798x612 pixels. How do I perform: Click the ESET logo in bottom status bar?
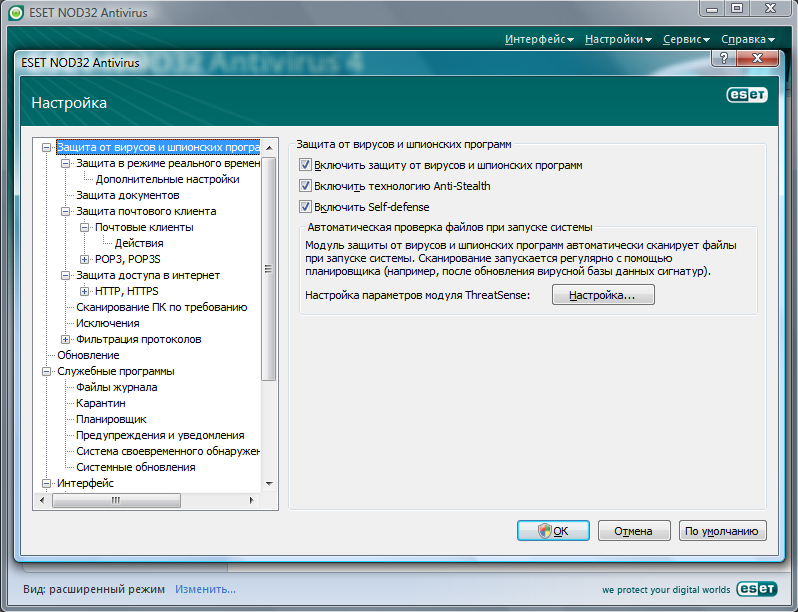point(756,589)
